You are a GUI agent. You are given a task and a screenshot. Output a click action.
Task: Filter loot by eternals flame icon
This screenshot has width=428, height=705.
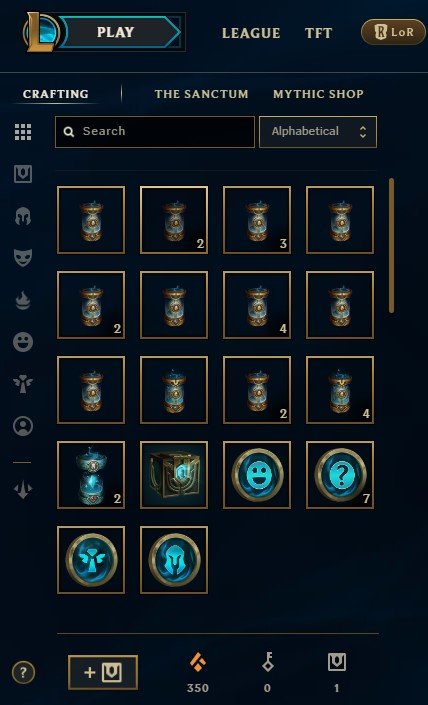[x=23, y=300]
